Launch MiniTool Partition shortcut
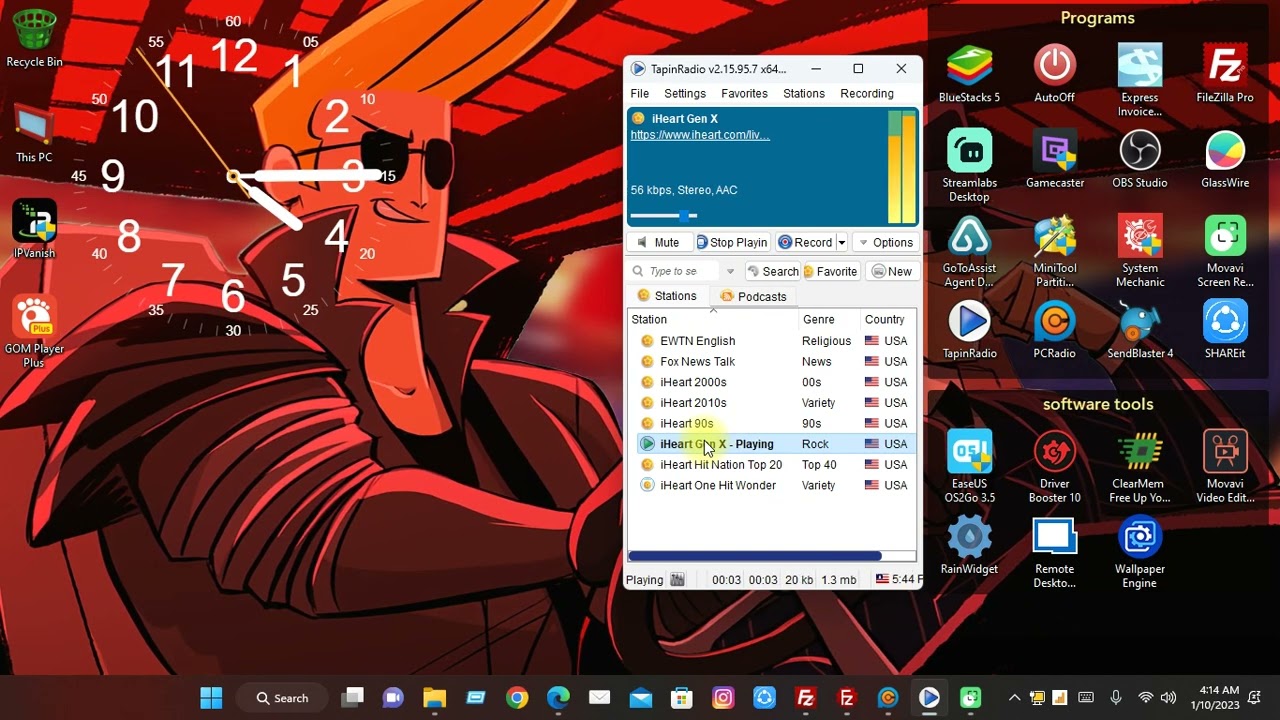Screen dimensions: 1280x720 (x=1054, y=252)
